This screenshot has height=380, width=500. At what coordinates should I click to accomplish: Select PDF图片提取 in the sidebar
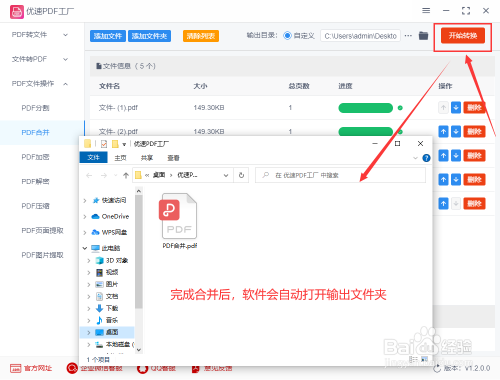pos(42,255)
